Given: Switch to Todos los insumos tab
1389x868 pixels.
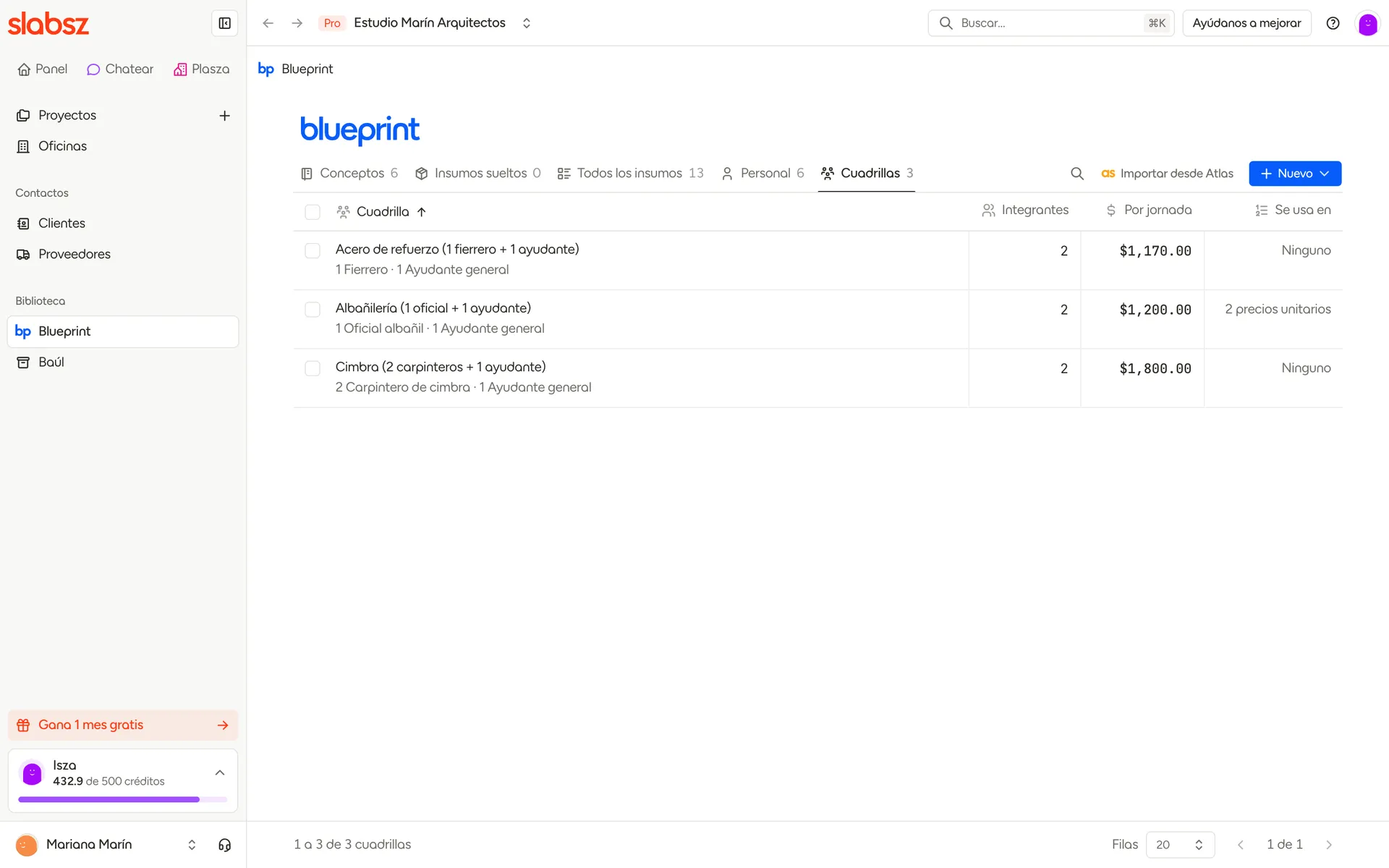Looking at the screenshot, I should click(630, 174).
